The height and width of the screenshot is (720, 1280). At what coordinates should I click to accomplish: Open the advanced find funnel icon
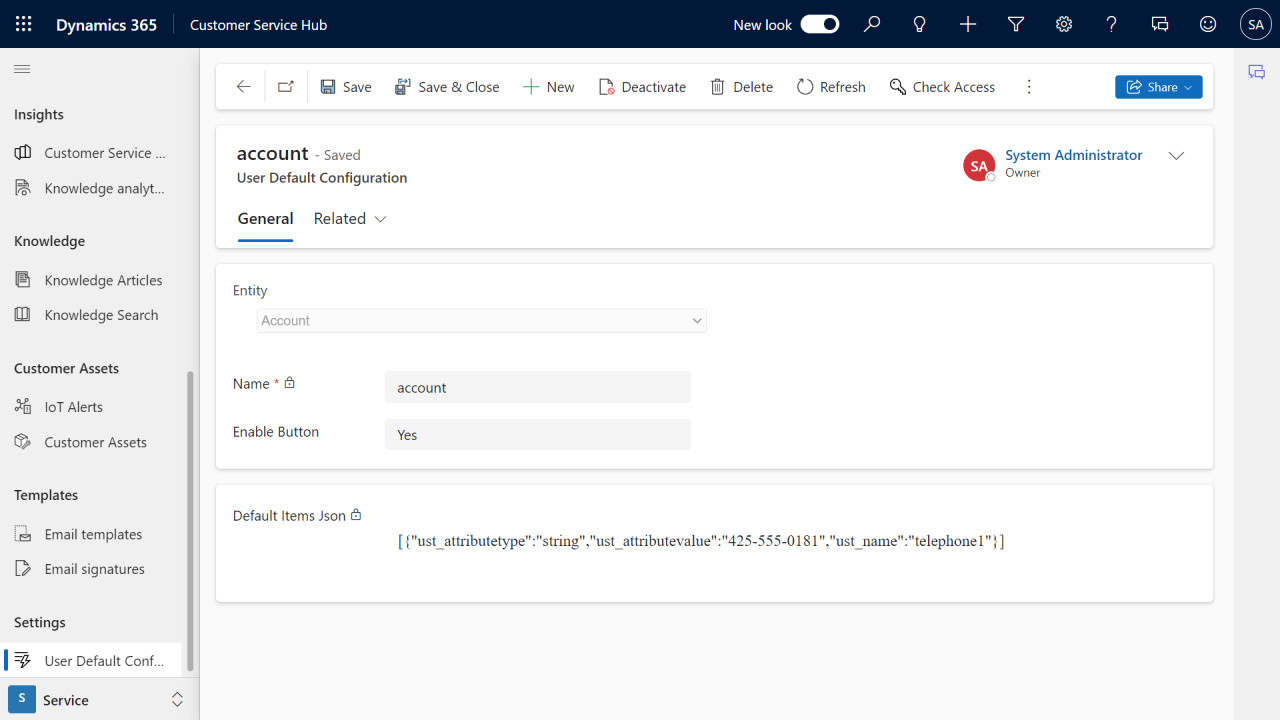[1016, 24]
